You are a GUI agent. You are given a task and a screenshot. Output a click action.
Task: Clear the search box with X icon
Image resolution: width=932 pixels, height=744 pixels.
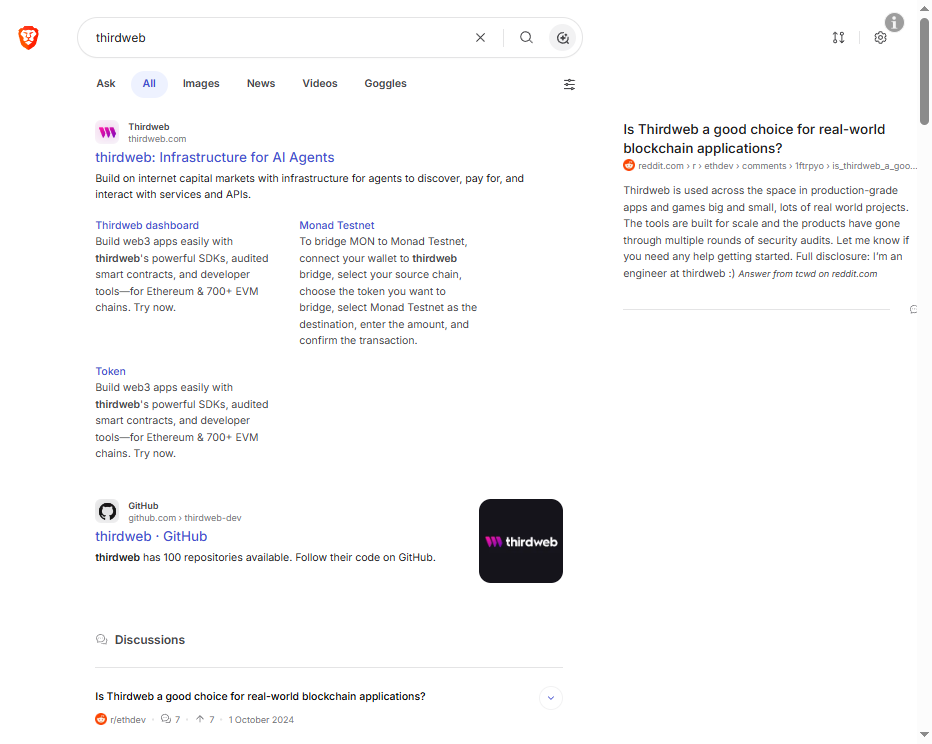click(480, 37)
